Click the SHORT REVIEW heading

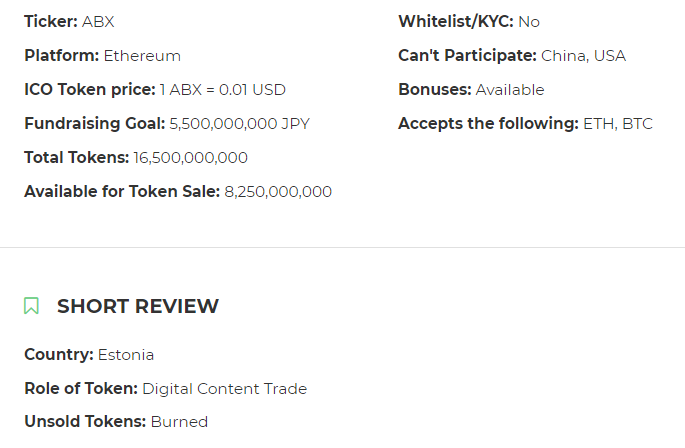tap(137, 306)
